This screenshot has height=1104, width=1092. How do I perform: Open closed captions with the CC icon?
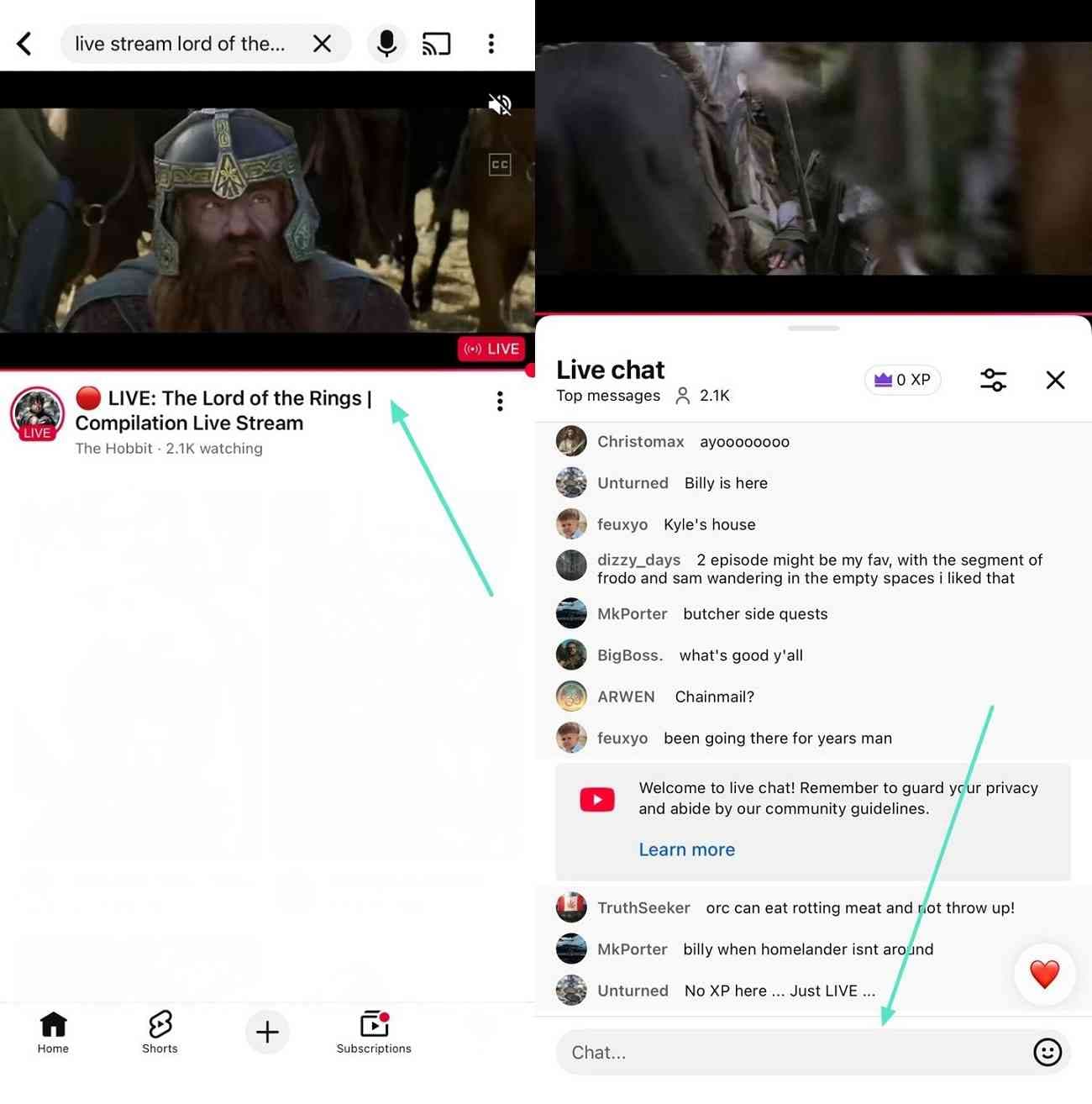(x=499, y=165)
